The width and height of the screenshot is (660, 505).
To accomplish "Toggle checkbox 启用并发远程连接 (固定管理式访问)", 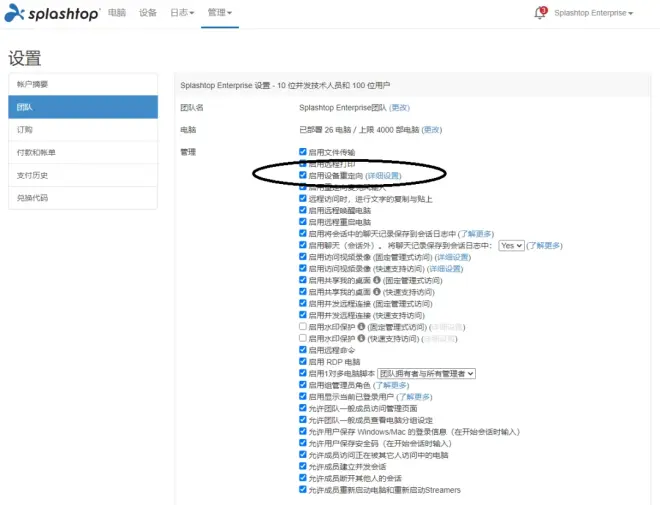I will point(303,303).
